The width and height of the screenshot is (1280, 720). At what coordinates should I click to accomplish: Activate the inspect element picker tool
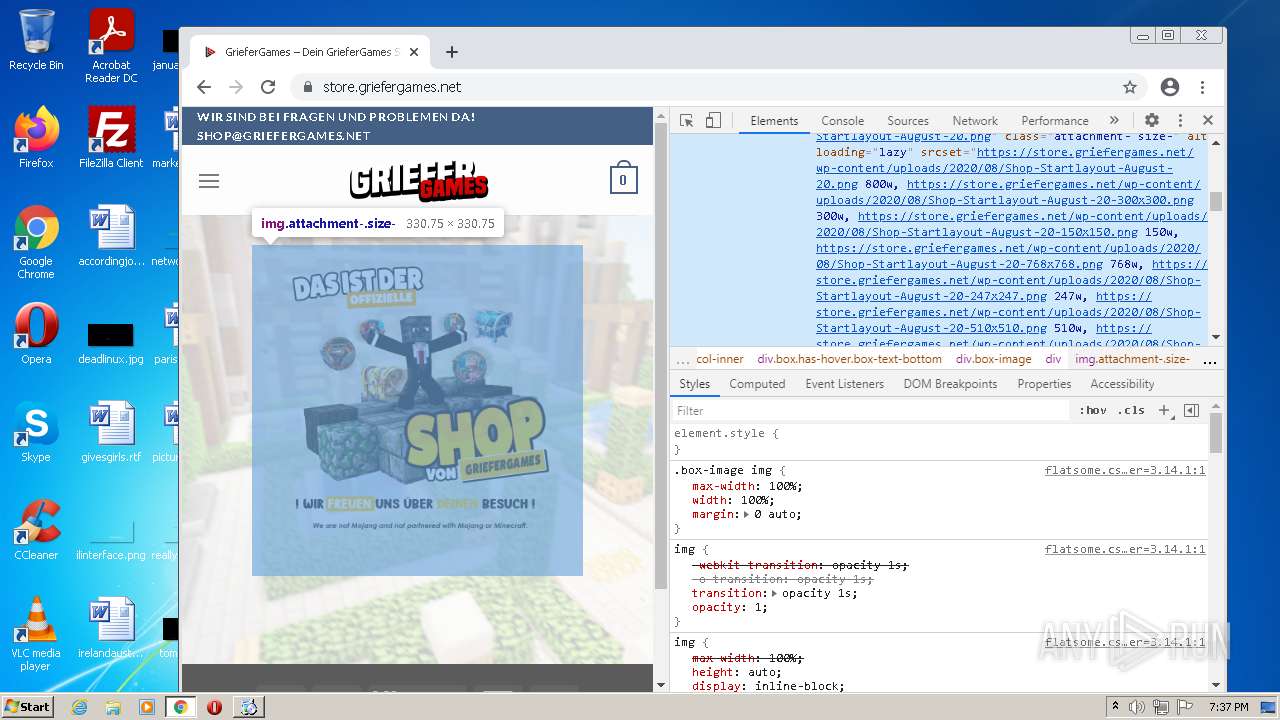pos(686,120)
